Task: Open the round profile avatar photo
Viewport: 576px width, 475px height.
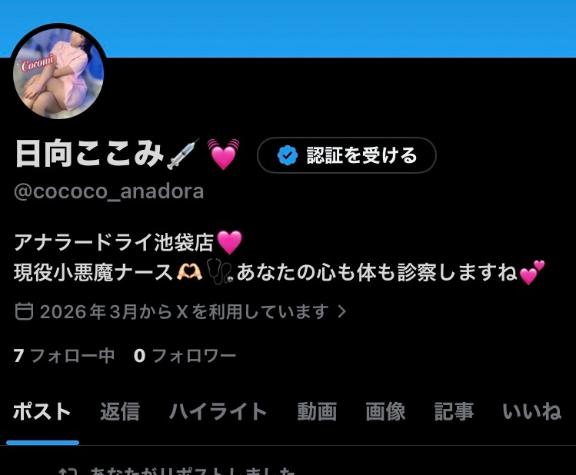Action: coord(58,73)
